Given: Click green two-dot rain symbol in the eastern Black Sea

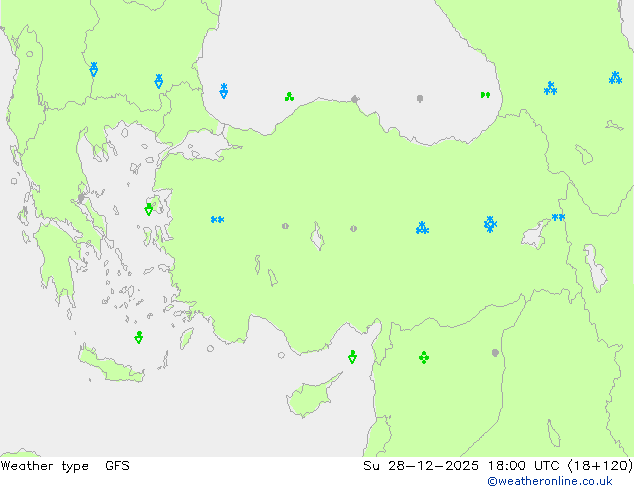Looking at the screenshot, I should pyautogui.click(x=485, y=95).
